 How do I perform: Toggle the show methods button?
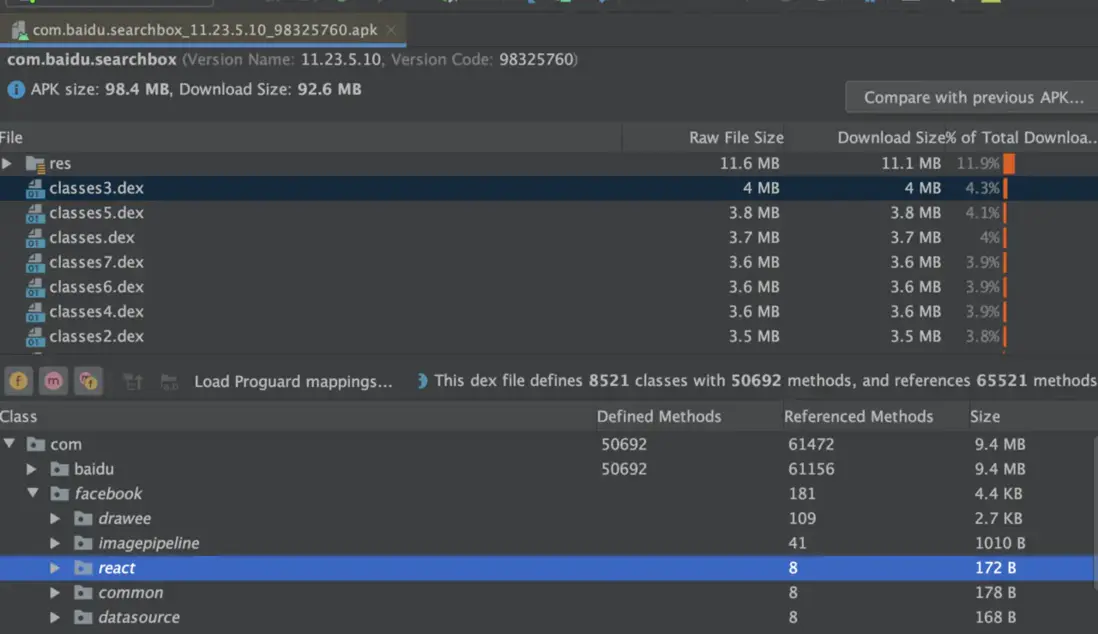click(53, 380)
